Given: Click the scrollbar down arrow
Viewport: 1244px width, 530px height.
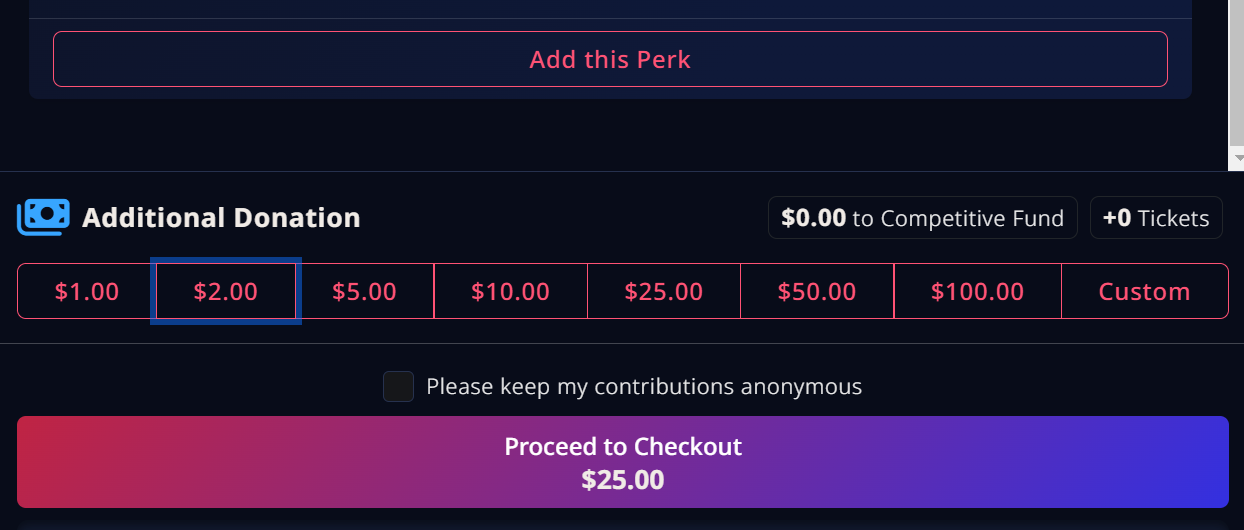Looking at the screenshot, I should 1237,158.
